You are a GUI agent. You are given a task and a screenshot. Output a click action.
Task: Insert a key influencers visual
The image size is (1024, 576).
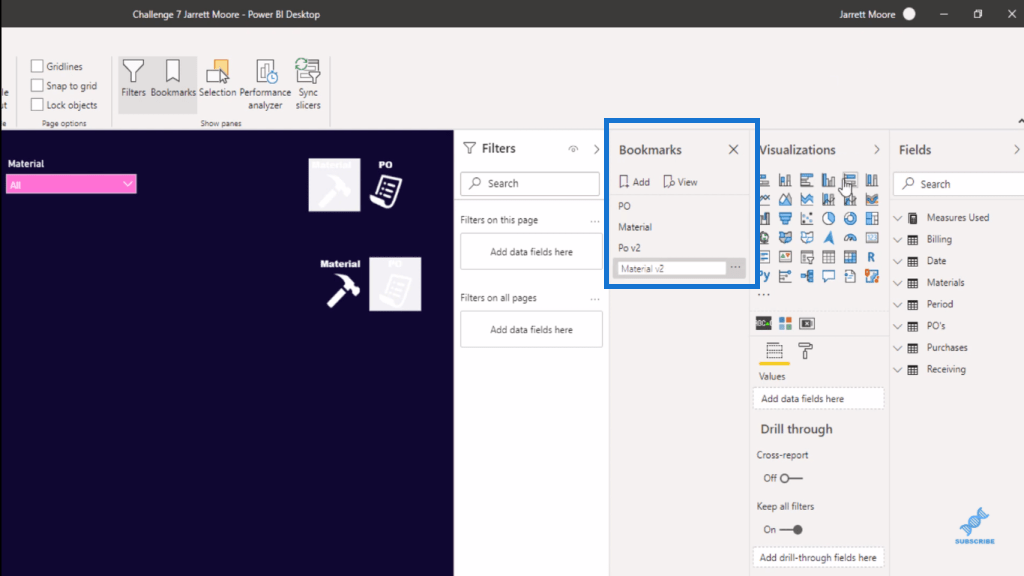[x=785, y=276]
